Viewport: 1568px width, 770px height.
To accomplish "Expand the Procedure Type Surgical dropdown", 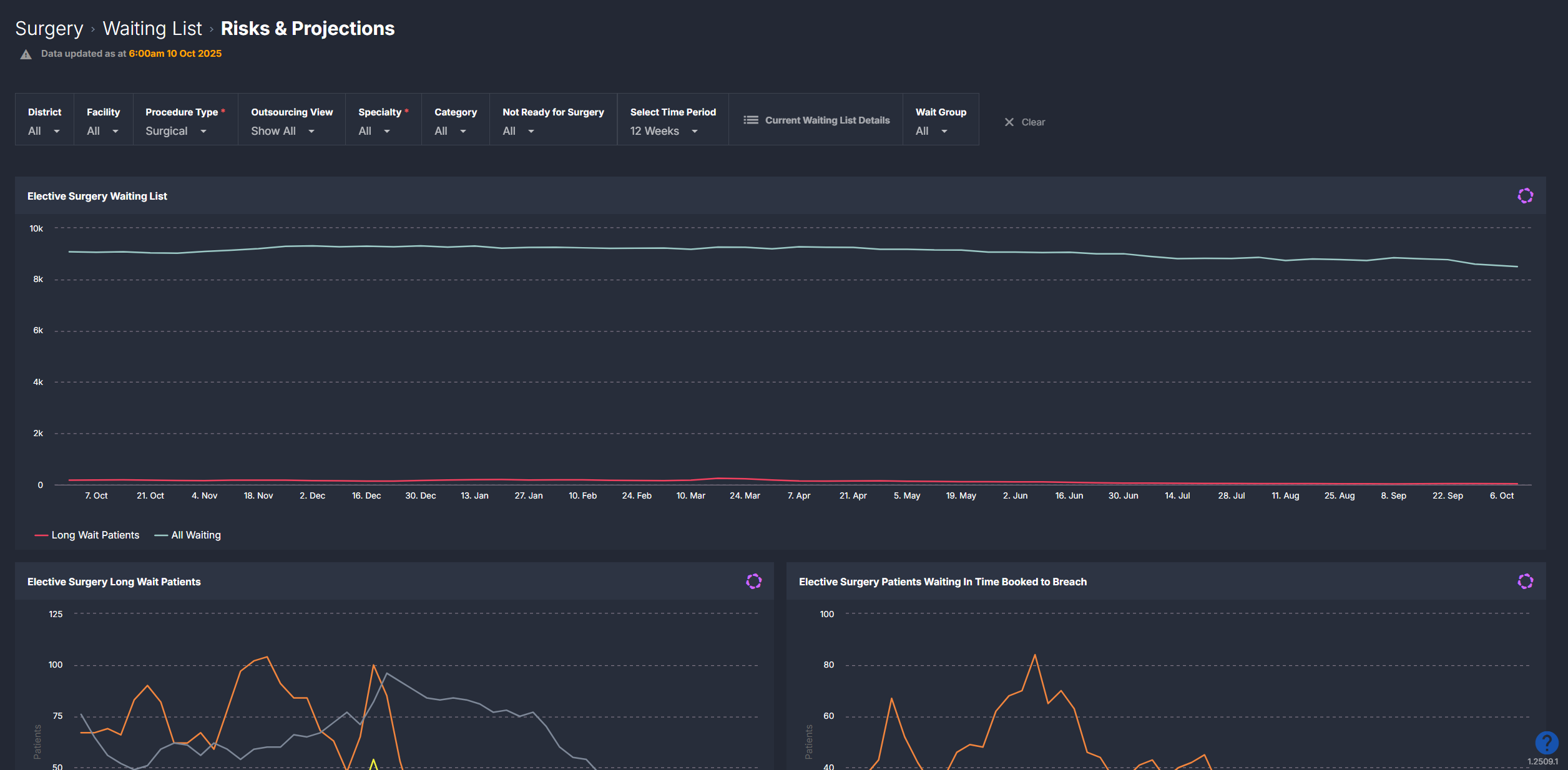I will click(176, 131).
